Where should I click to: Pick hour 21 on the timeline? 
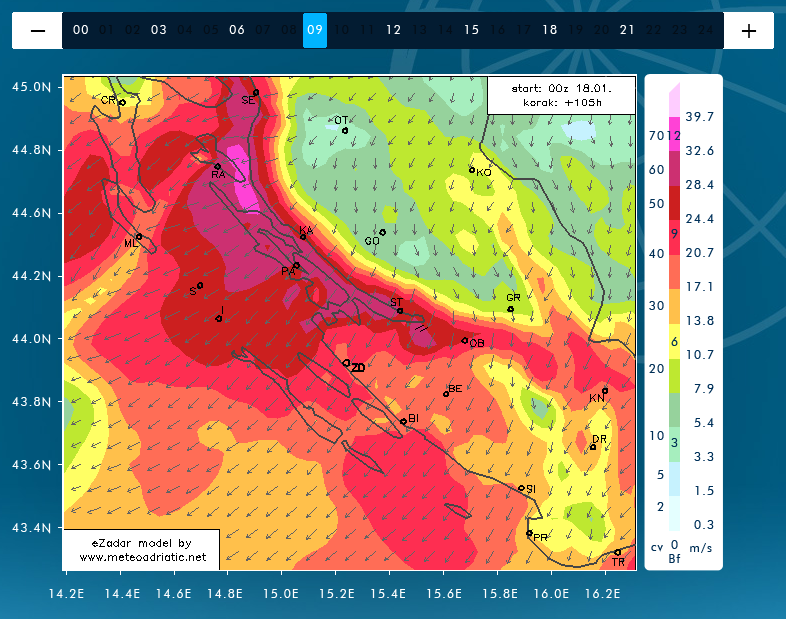click(627, 30)
